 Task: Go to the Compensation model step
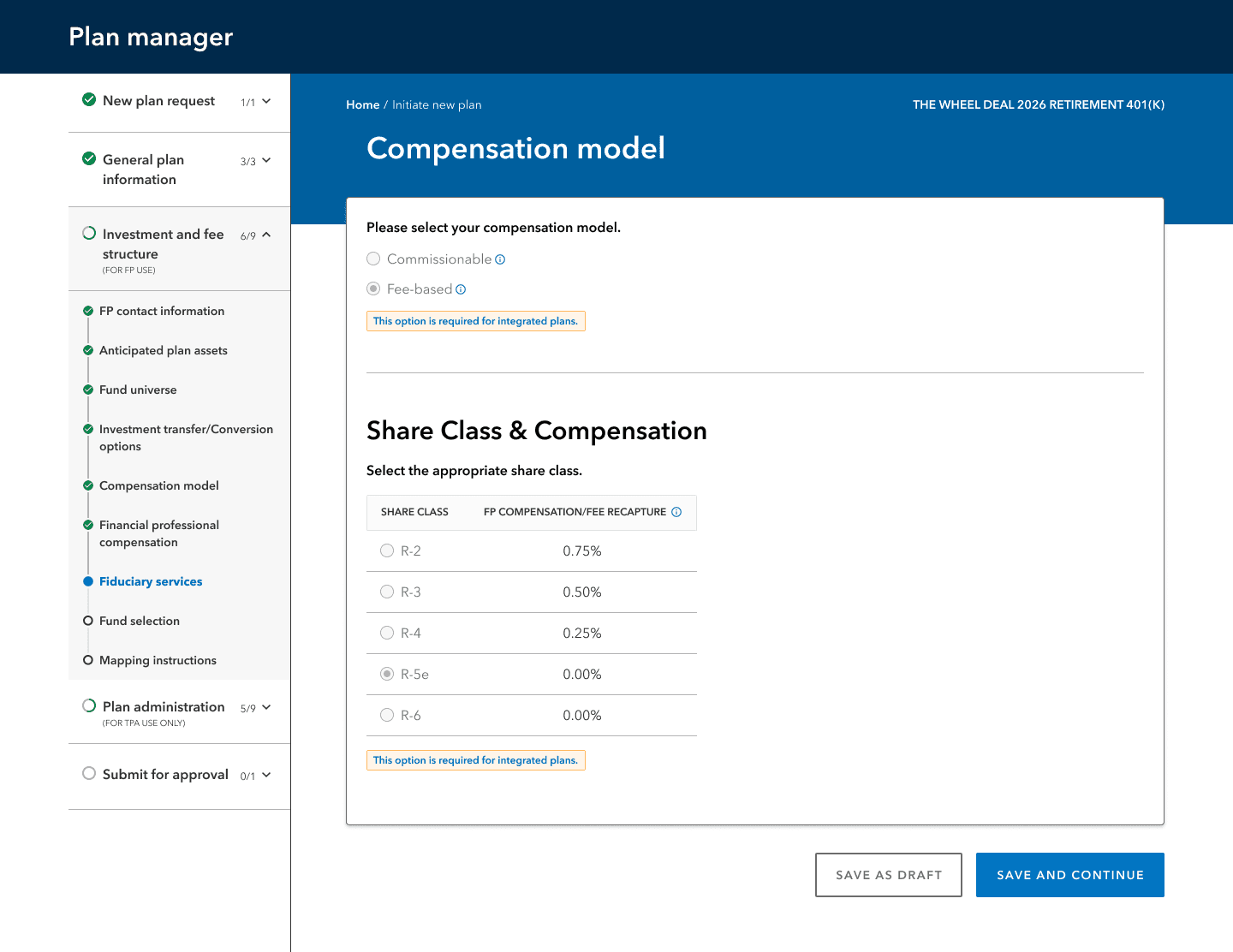[159, 485]
